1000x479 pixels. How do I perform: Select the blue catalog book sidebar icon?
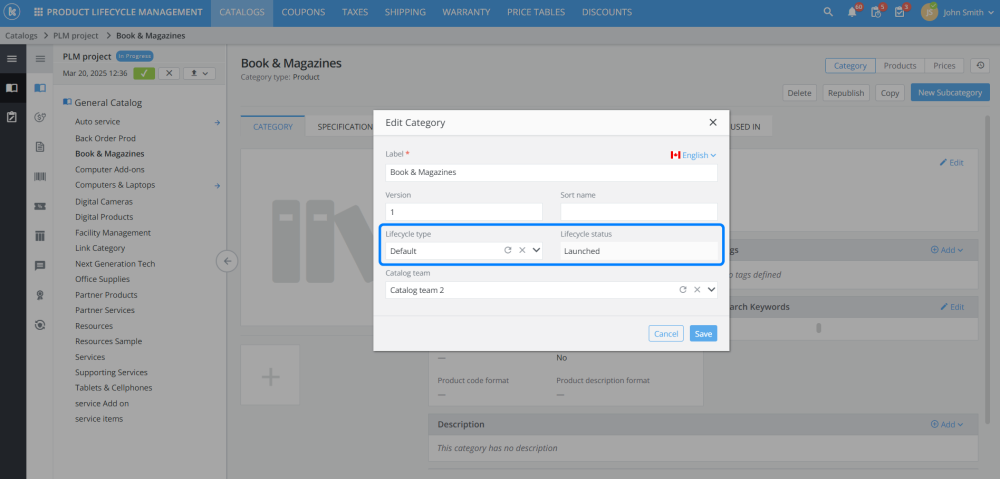click(40, 87)
